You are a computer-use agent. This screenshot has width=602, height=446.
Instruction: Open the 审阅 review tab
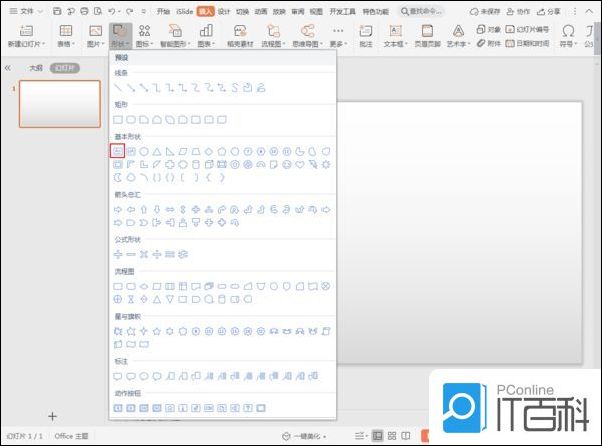[x=298, y=12]
